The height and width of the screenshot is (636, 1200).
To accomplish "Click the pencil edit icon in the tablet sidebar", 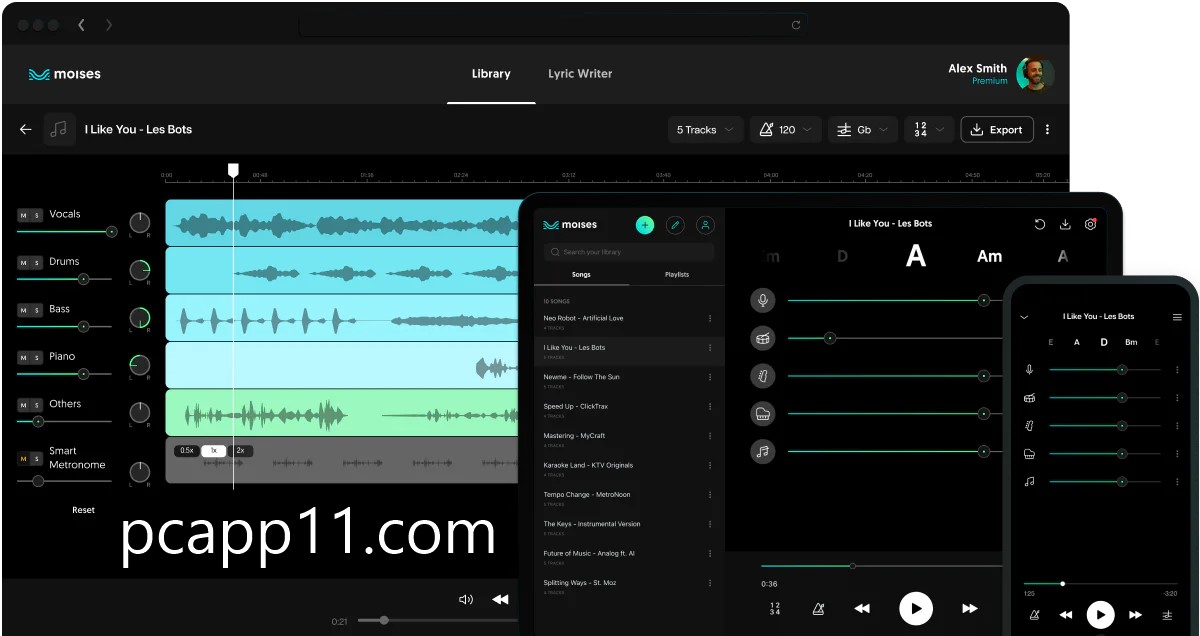I will (x=675, y=225).
